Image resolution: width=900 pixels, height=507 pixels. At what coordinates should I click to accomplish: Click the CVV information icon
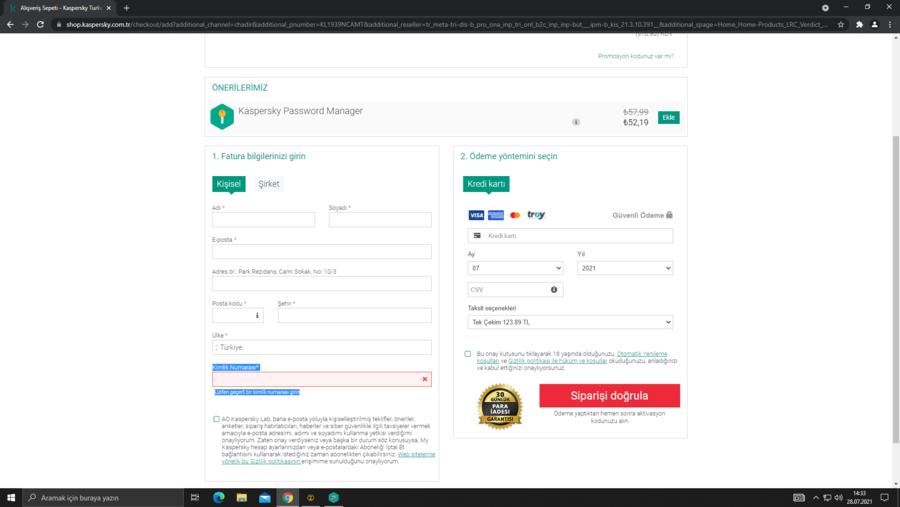pos(554,289)
